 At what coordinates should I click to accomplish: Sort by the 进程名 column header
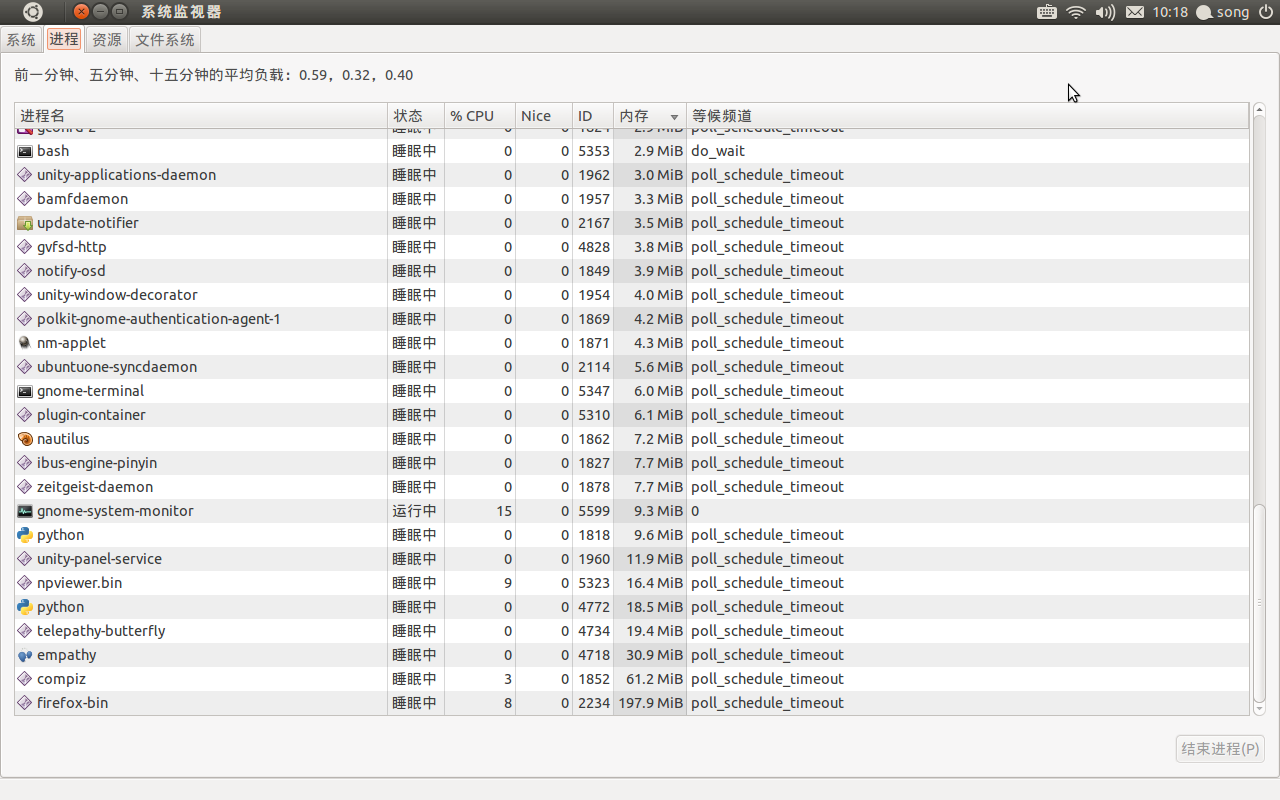click(201, 116)
